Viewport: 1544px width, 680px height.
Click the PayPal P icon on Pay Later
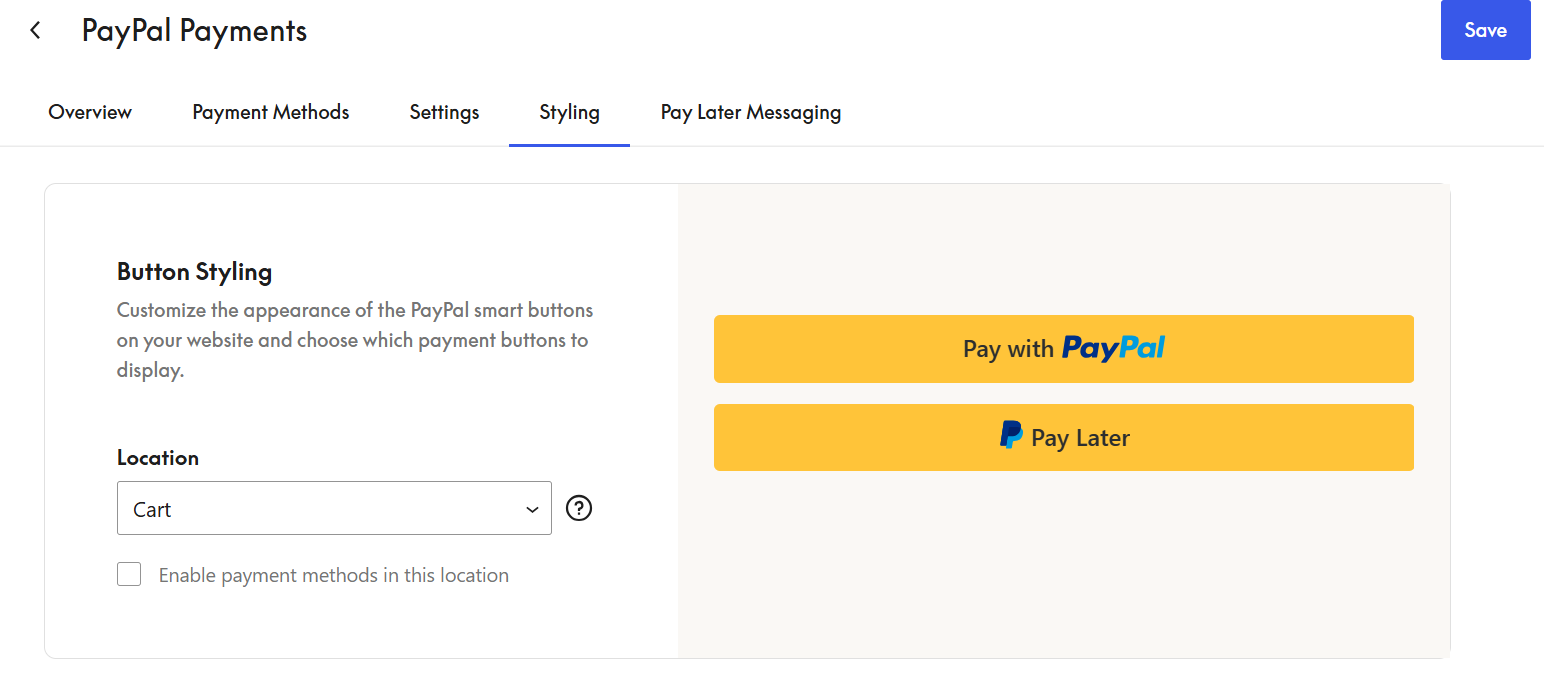click(x=1011, y=436)
